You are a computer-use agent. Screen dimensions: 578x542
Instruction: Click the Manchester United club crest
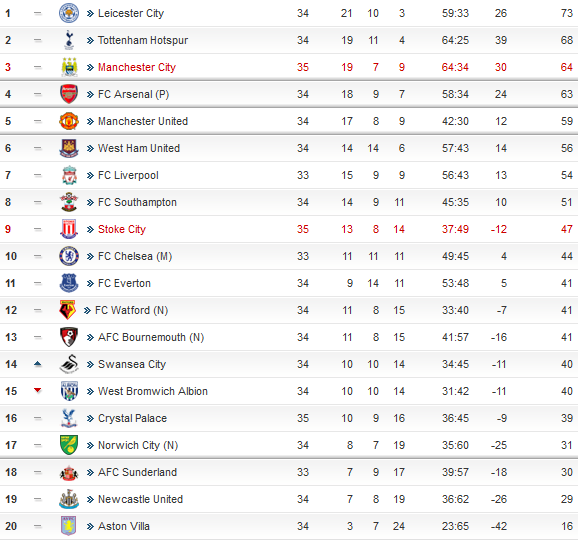pyautogui.click(x=69, y=121)
